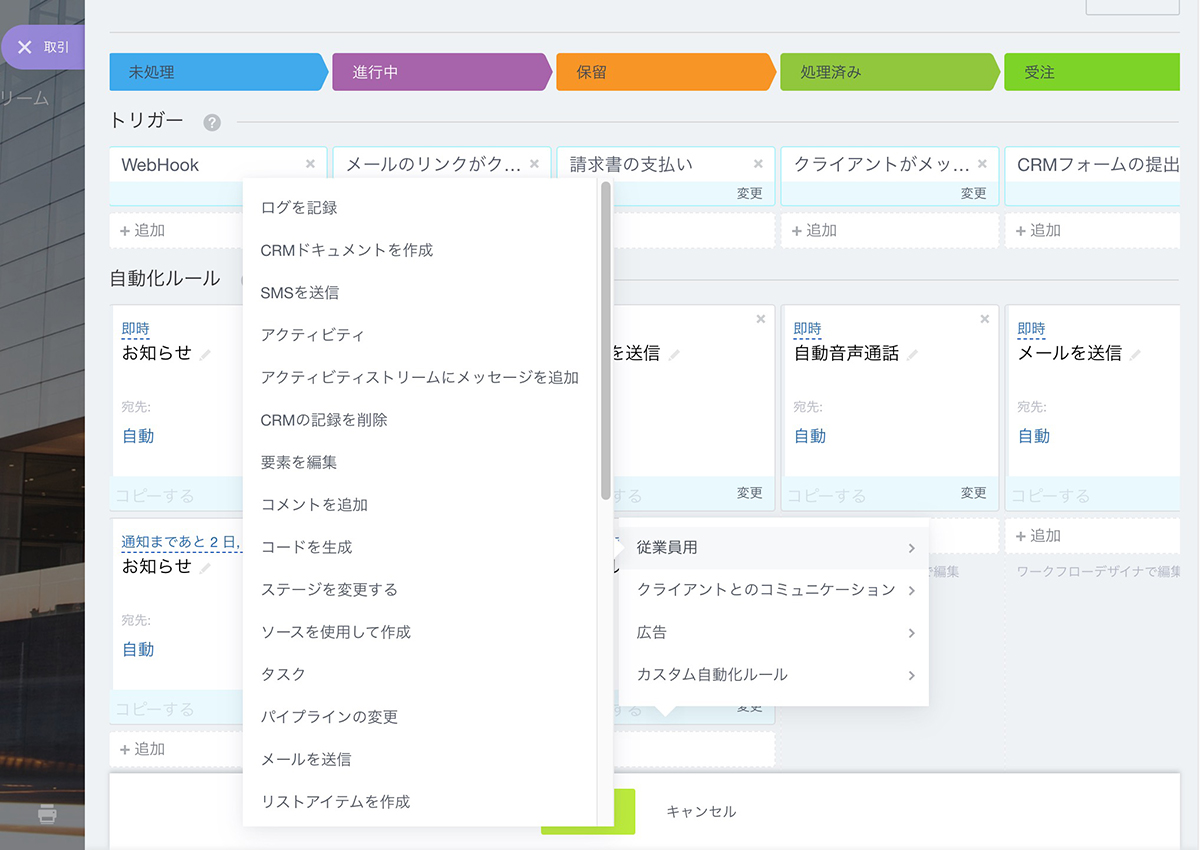Screen dimensions: 1200x850
Task: Open ワークフローデザイナで編集 in 受注 column
Action: [1098, 572]
